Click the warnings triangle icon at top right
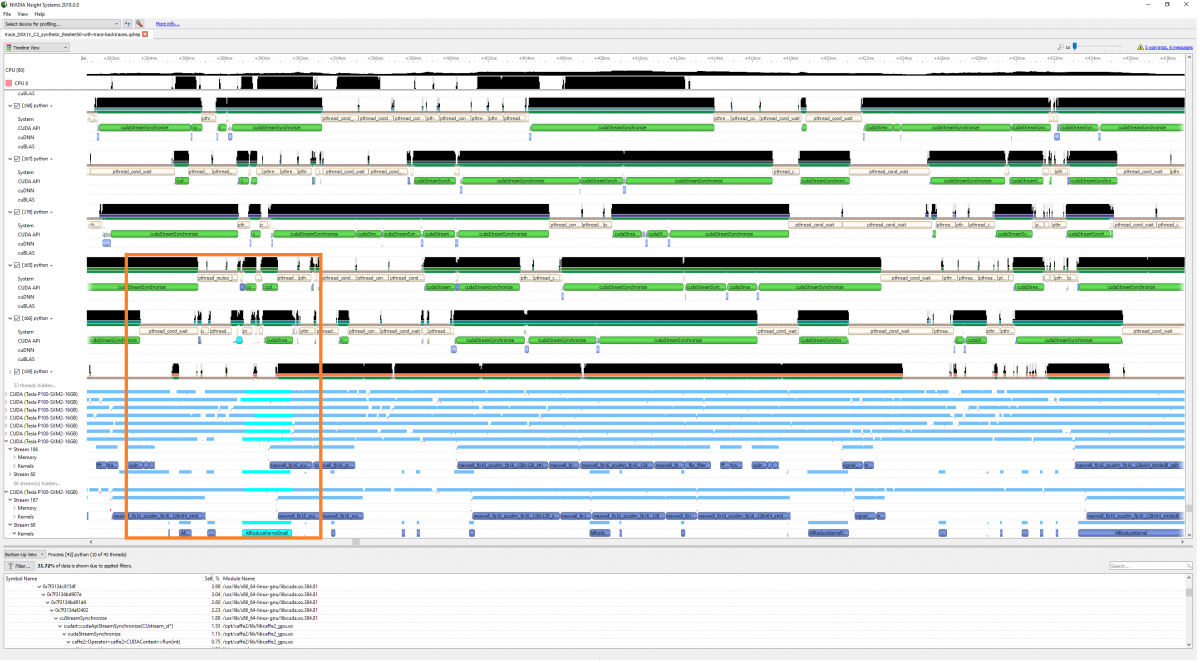Screen dimensions: 1200x663 tap(1140, 47)
